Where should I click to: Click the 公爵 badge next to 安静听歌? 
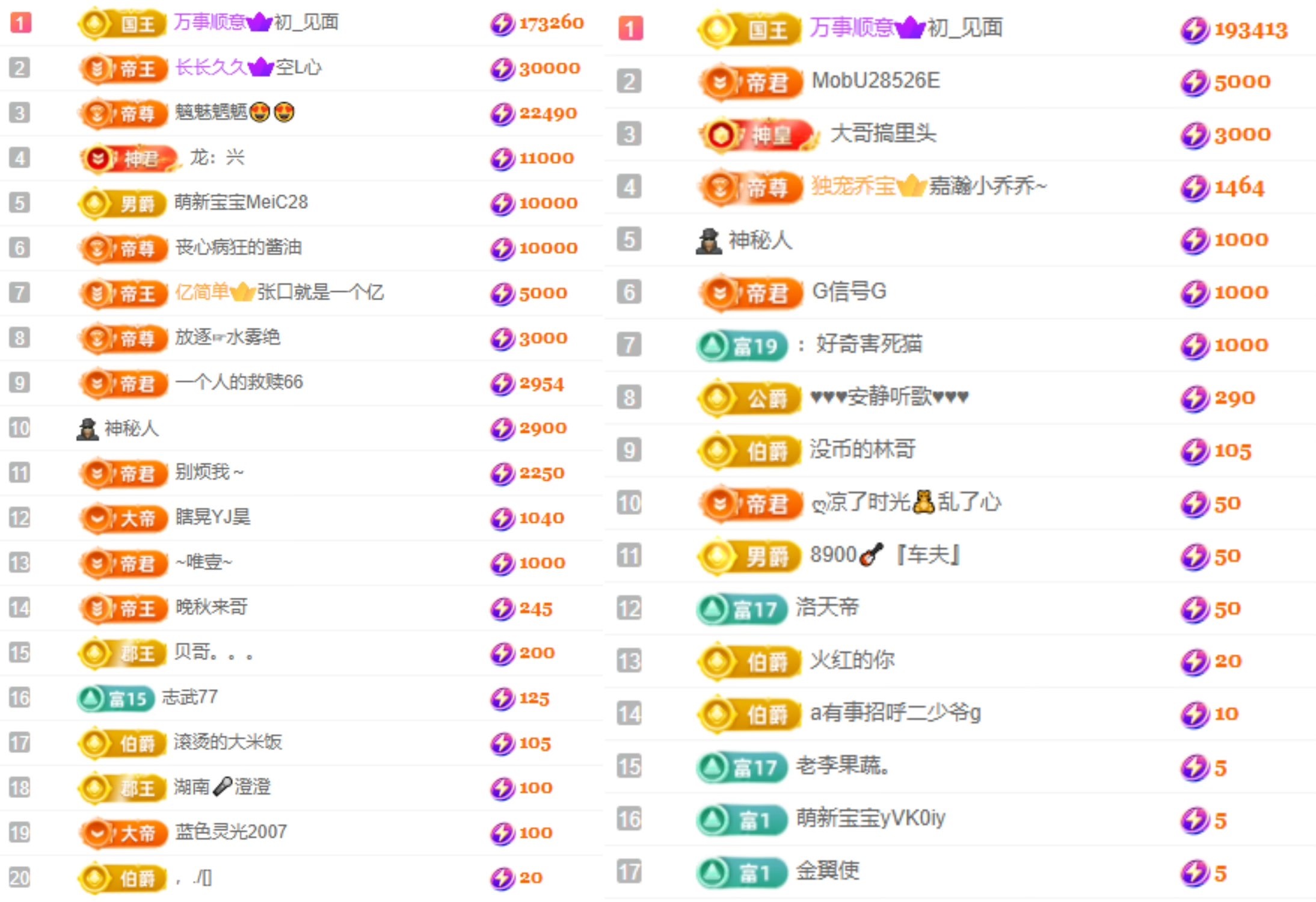click(750, 397)
